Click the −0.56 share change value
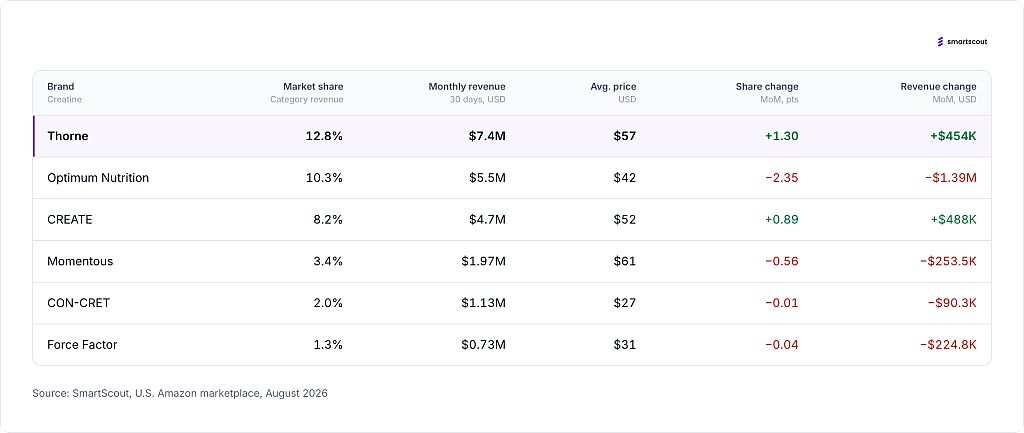 [x=782, y=261]
